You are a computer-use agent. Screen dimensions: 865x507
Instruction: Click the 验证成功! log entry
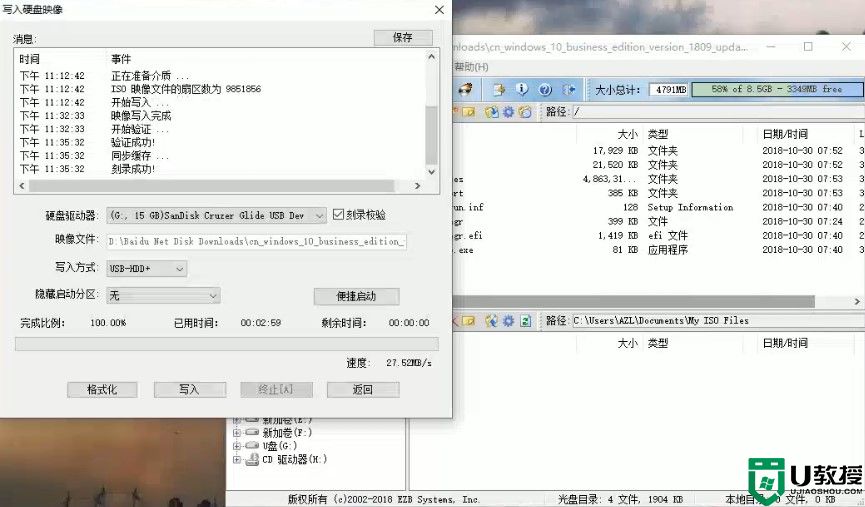tap(133, 142)
